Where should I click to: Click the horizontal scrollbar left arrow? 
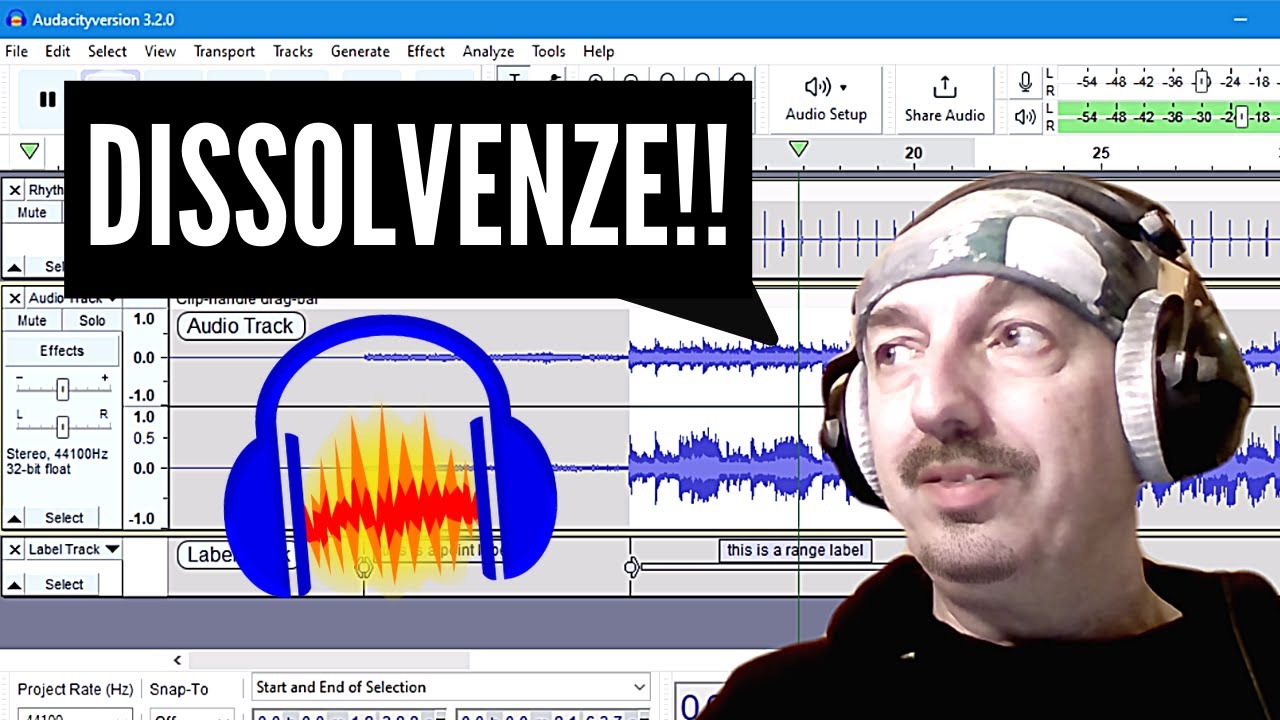tap(178, 660)
